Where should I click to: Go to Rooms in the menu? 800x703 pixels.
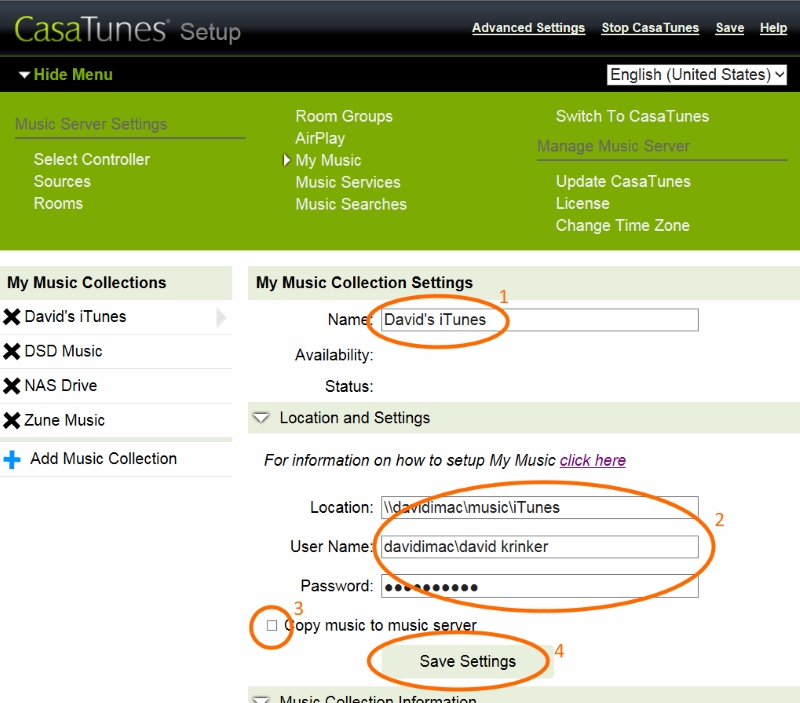tap(58, 203)
